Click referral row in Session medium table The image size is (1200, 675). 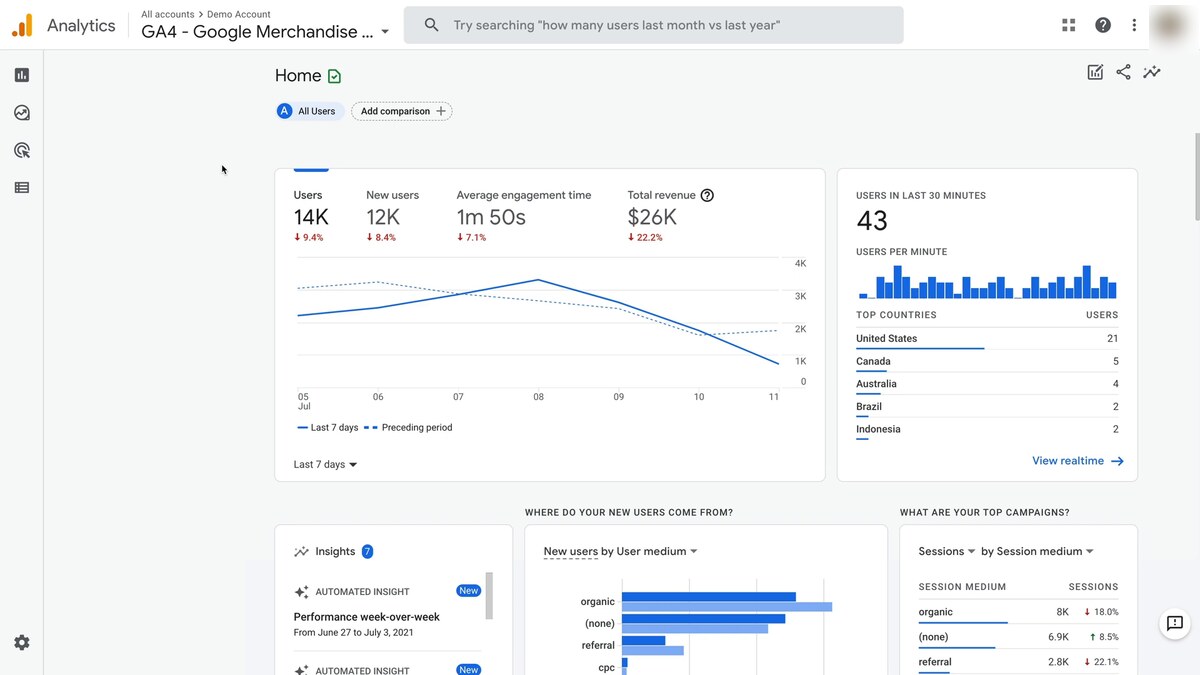(x=1018, y=662)
